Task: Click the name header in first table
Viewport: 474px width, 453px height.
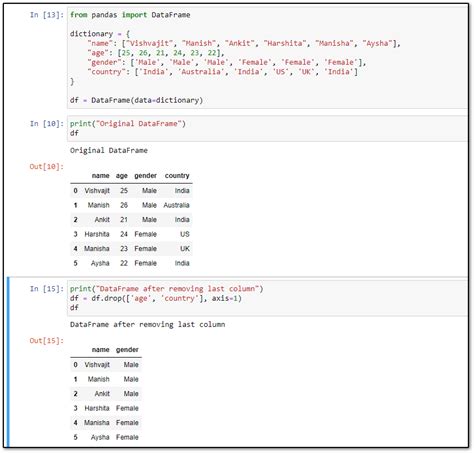Action: click(100, 176)
